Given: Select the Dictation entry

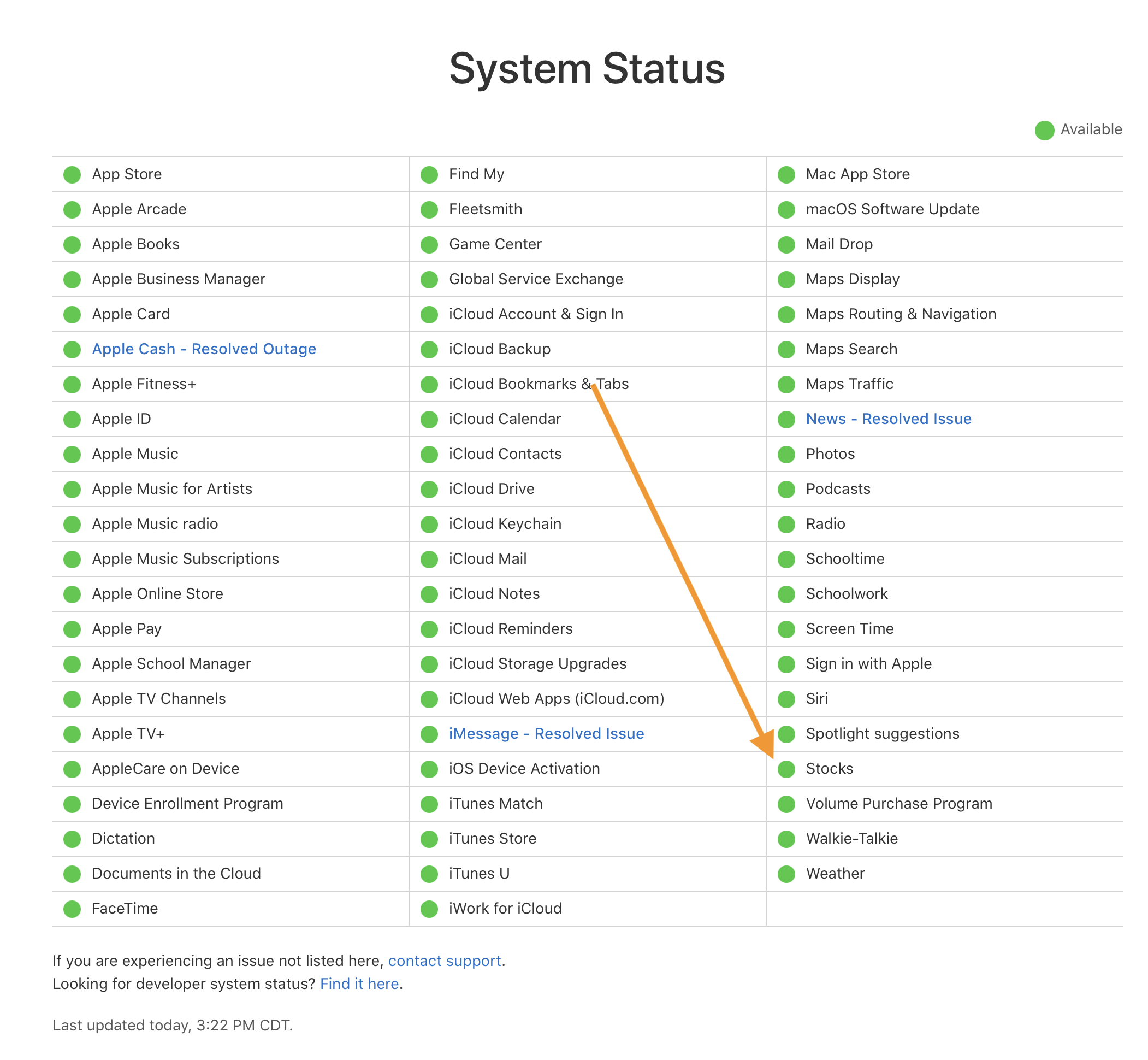Looking at the screenshot, I should click(x=123, y=839).
